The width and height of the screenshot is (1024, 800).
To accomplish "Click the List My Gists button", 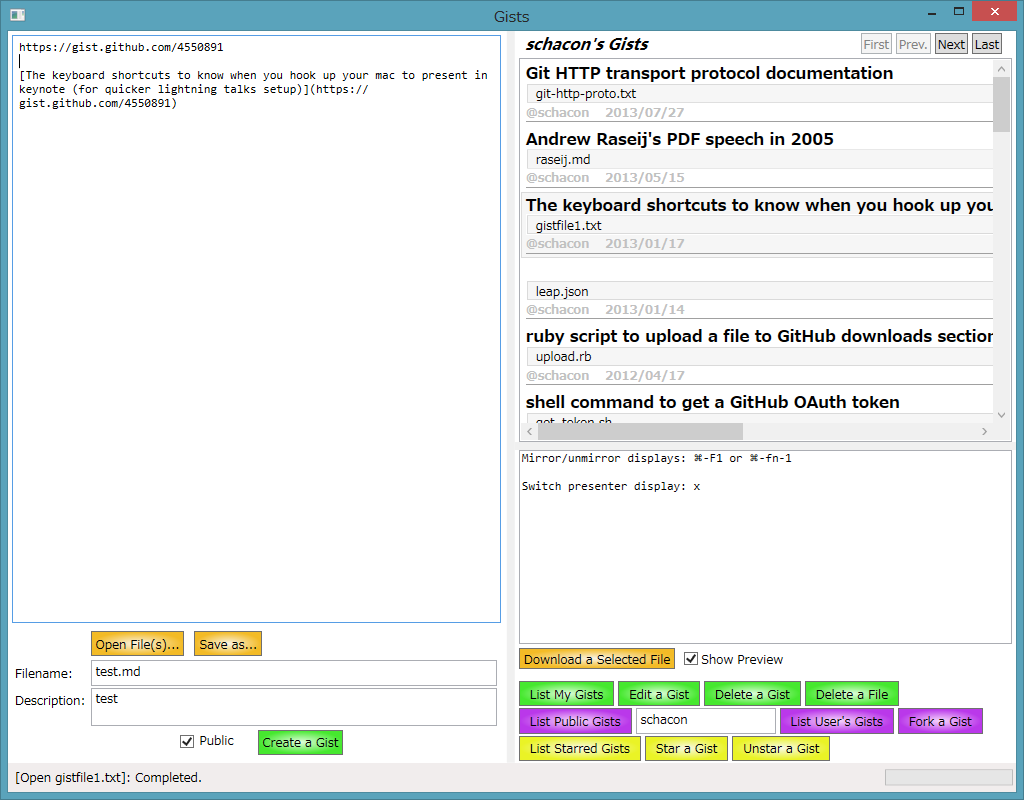I will pos(566,694).
